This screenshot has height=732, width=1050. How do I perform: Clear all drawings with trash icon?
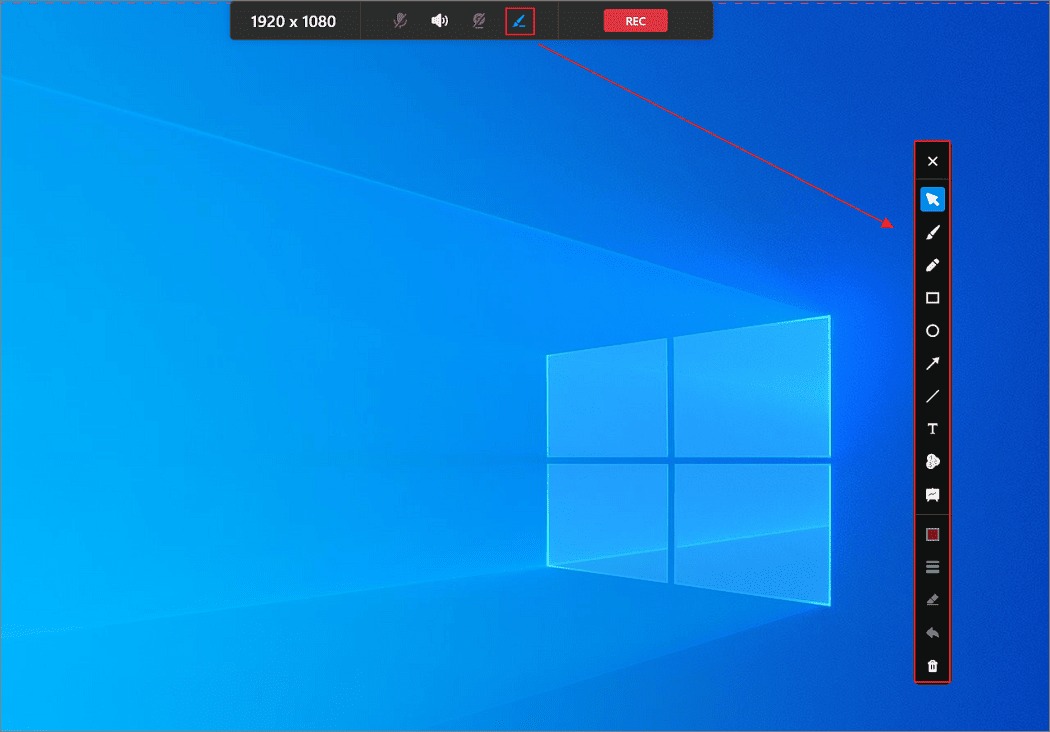coord(932,666)
